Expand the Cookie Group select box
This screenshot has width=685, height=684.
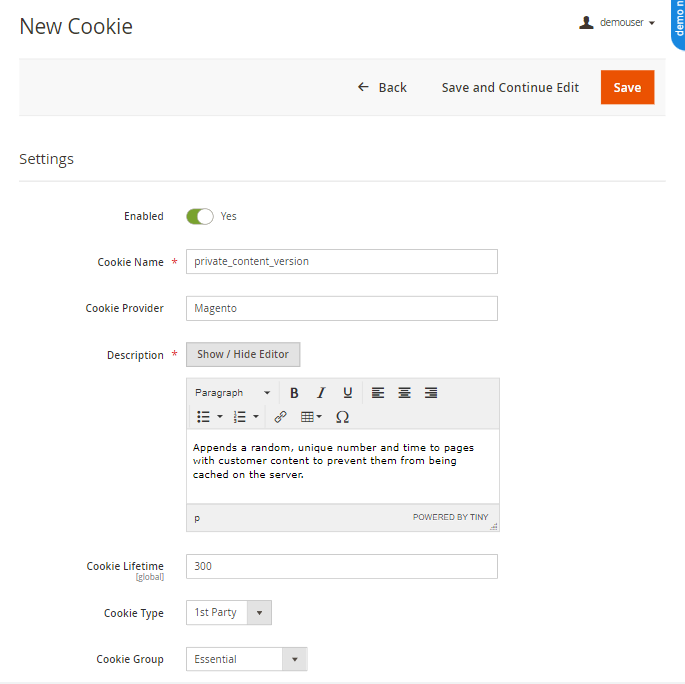[247, 659]
